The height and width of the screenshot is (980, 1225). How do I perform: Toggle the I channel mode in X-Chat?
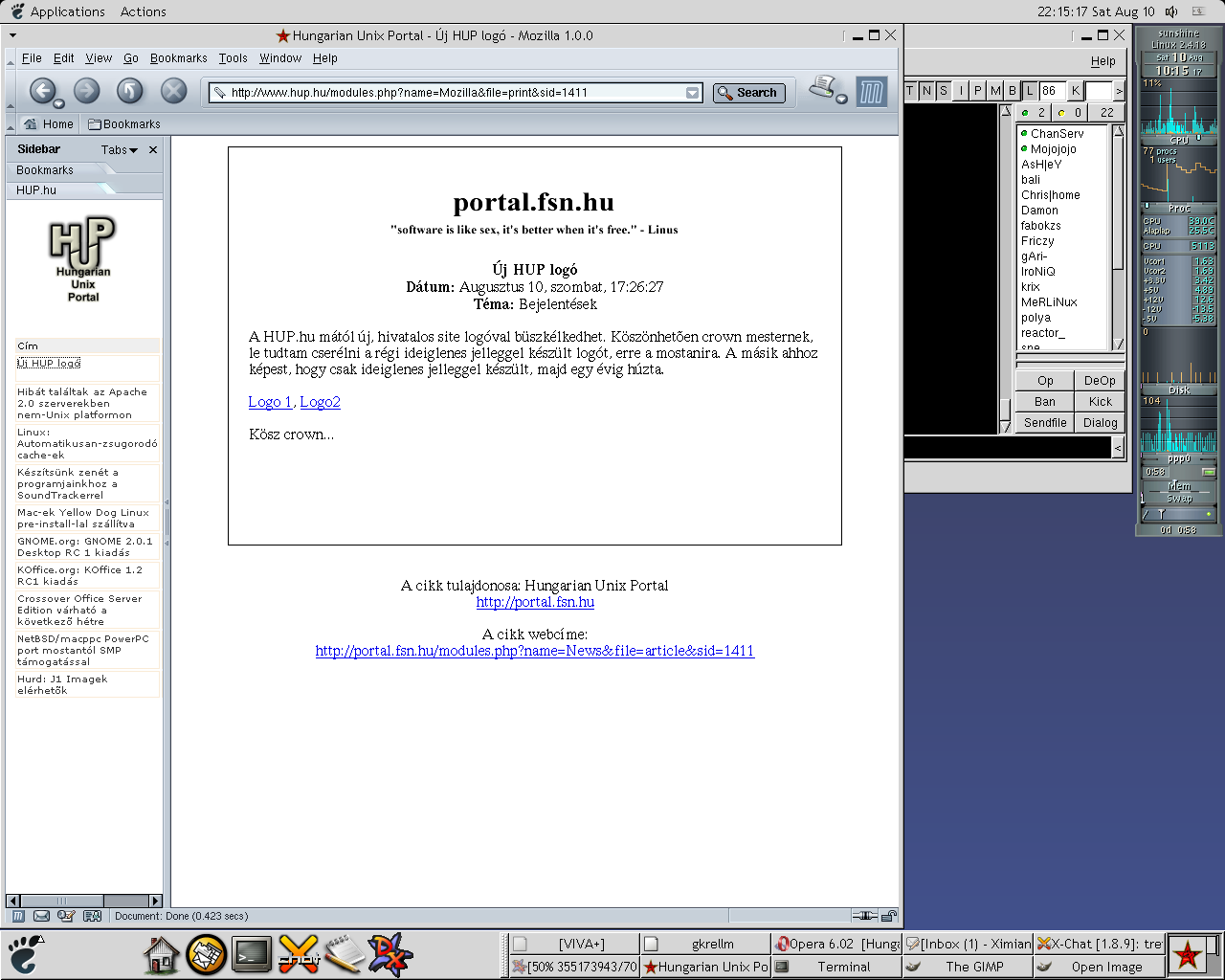pyautogui.click(x=961, y=91)
